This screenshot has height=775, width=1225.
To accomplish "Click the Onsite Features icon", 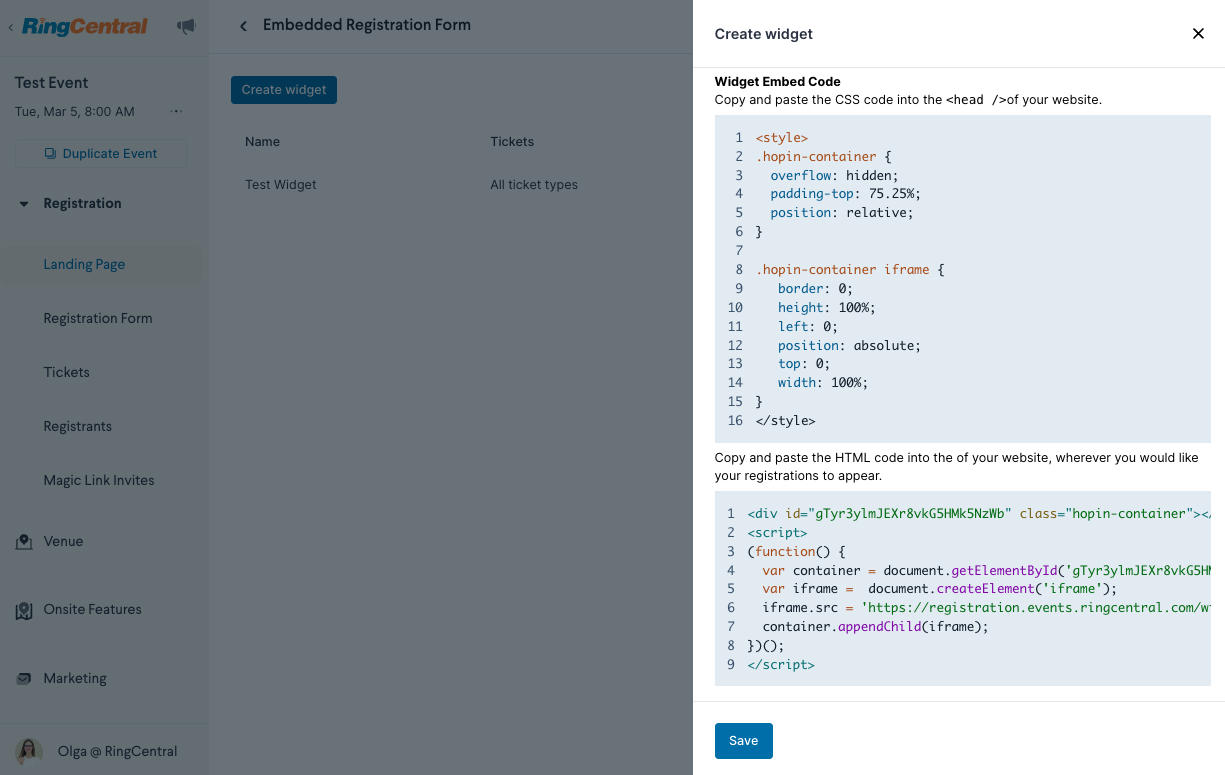I will [24, 610].
